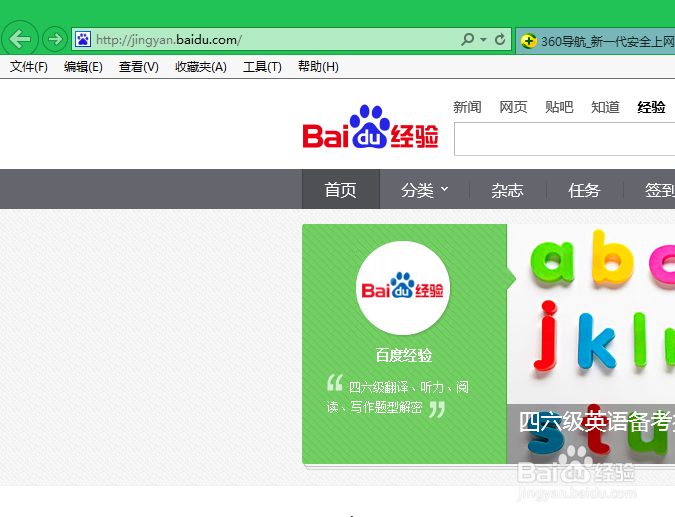Viewport: 675px width, 517px height.
Task: Open the address bar autocomplete dropdown arrow
Action: (483, 40)
